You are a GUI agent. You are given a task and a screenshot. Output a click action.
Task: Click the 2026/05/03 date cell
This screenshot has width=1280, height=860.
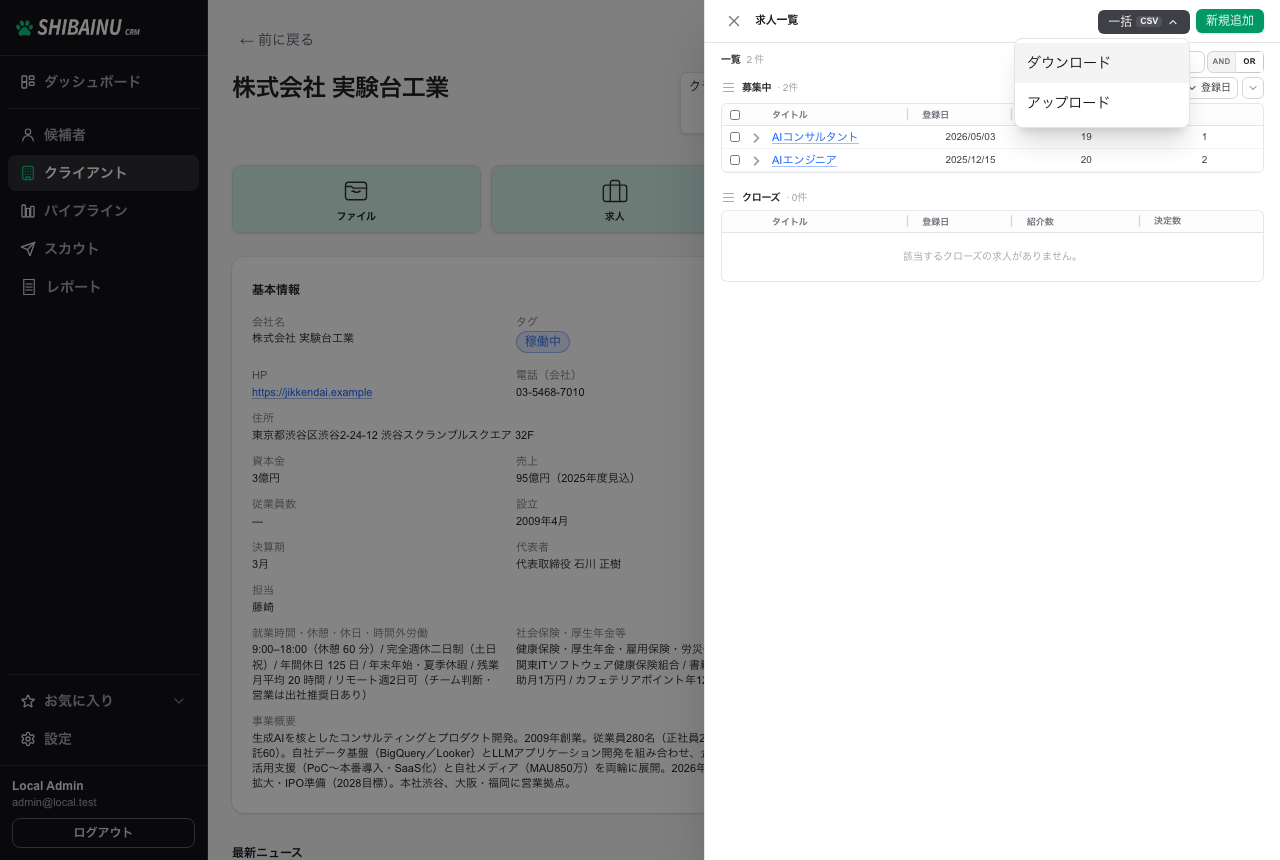point(970,137)
